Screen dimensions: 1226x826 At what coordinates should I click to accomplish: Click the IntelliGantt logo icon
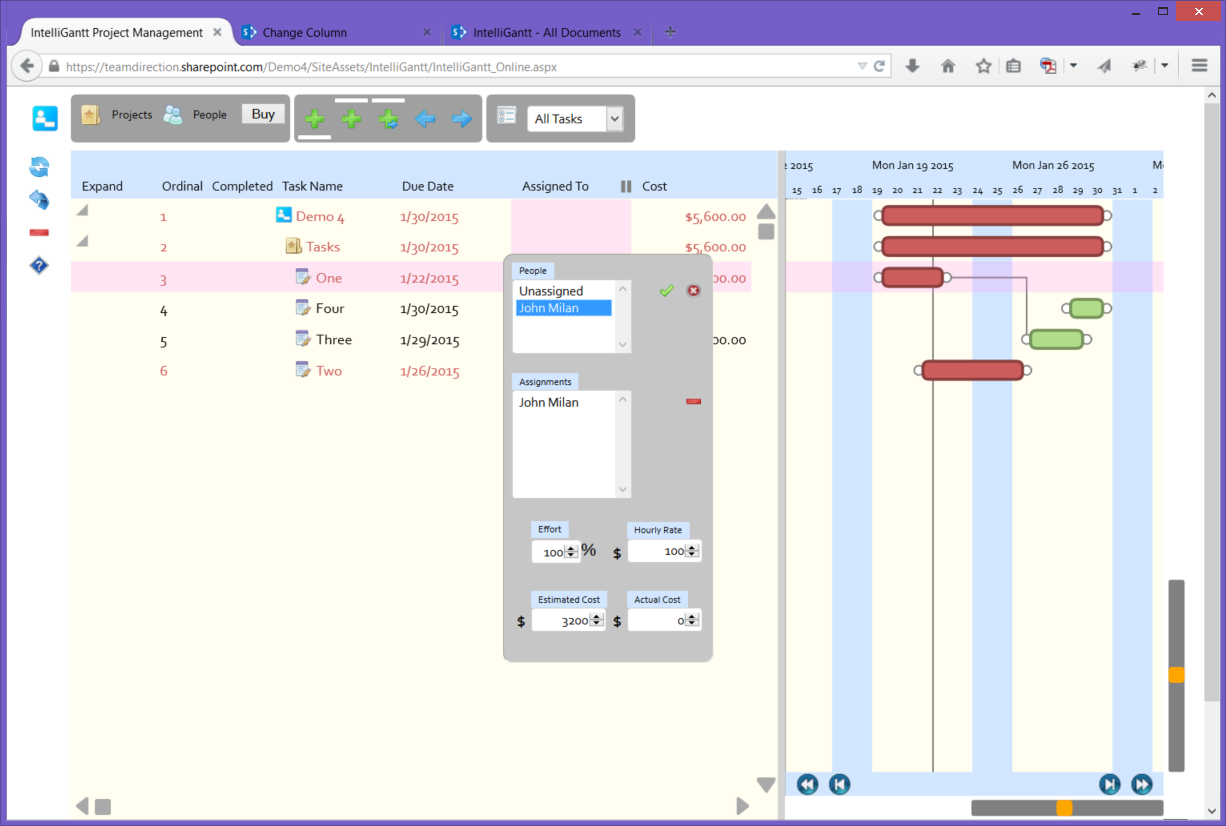(45, 118)
